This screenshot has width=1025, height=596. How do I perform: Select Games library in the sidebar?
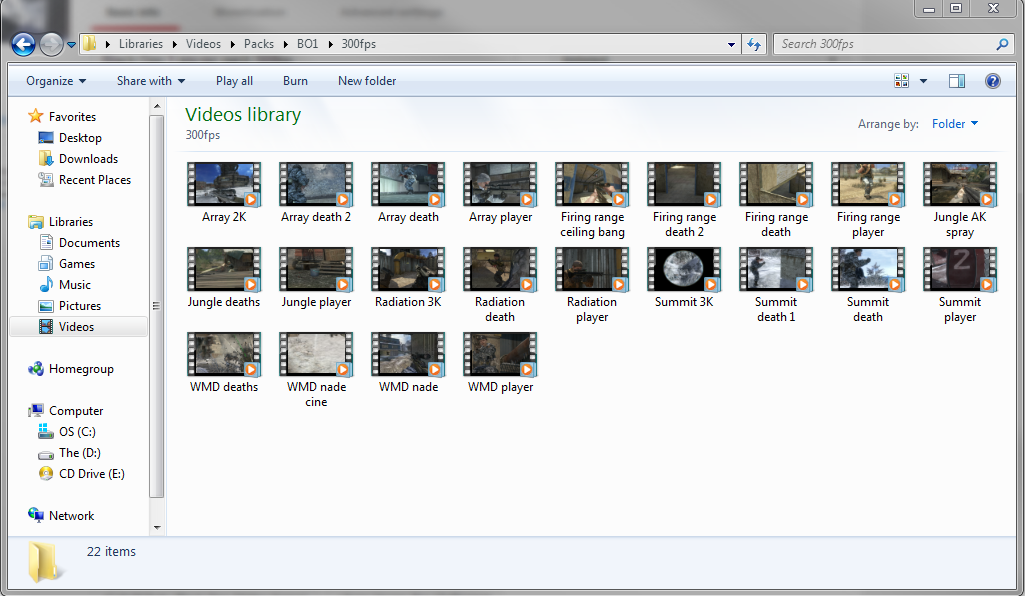coord(76,264)
